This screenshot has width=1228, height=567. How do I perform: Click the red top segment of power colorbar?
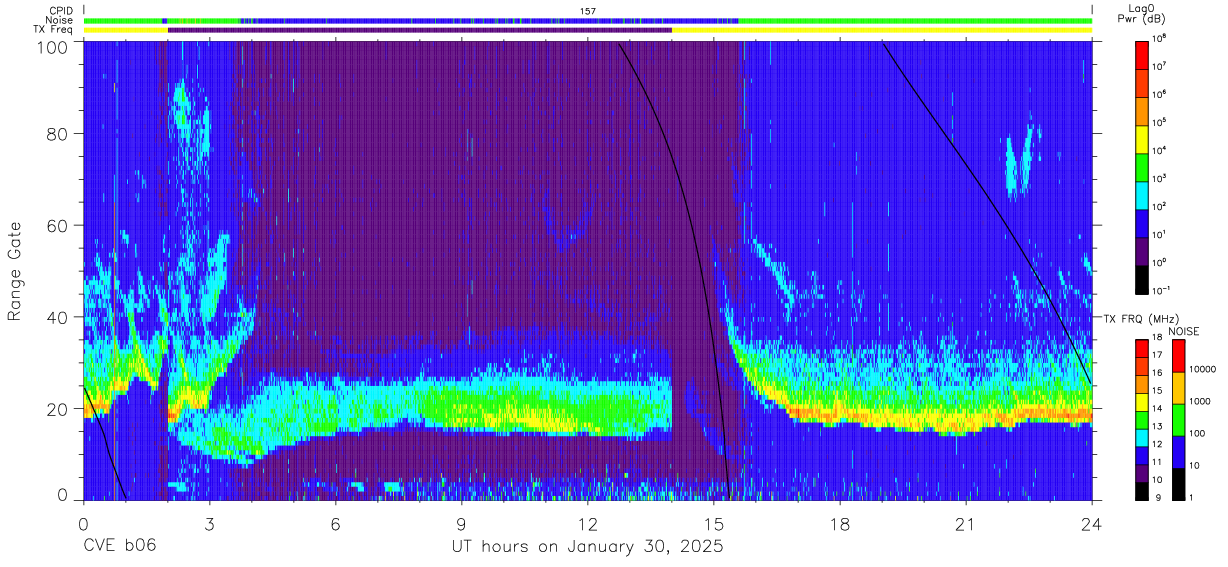tap(1142, 53)
